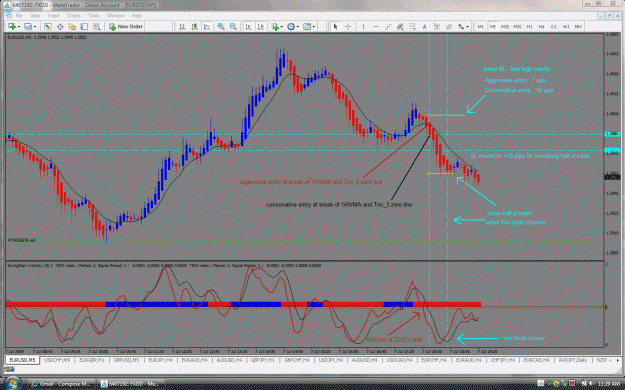
Task: Switch timeframe to H1
Action: click(x=530, y=27)
